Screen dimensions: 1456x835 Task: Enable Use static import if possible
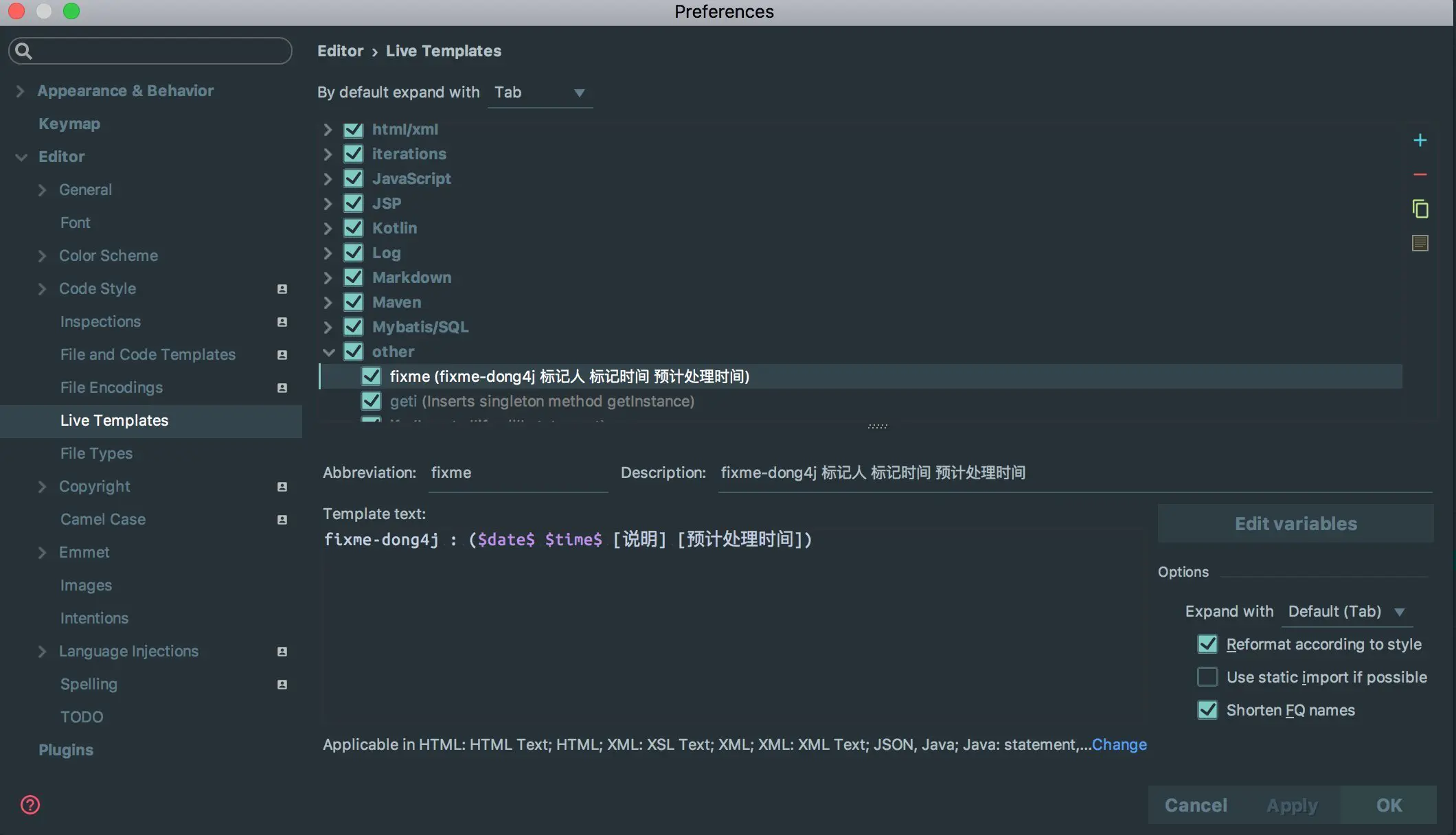tap(1207, 676)
